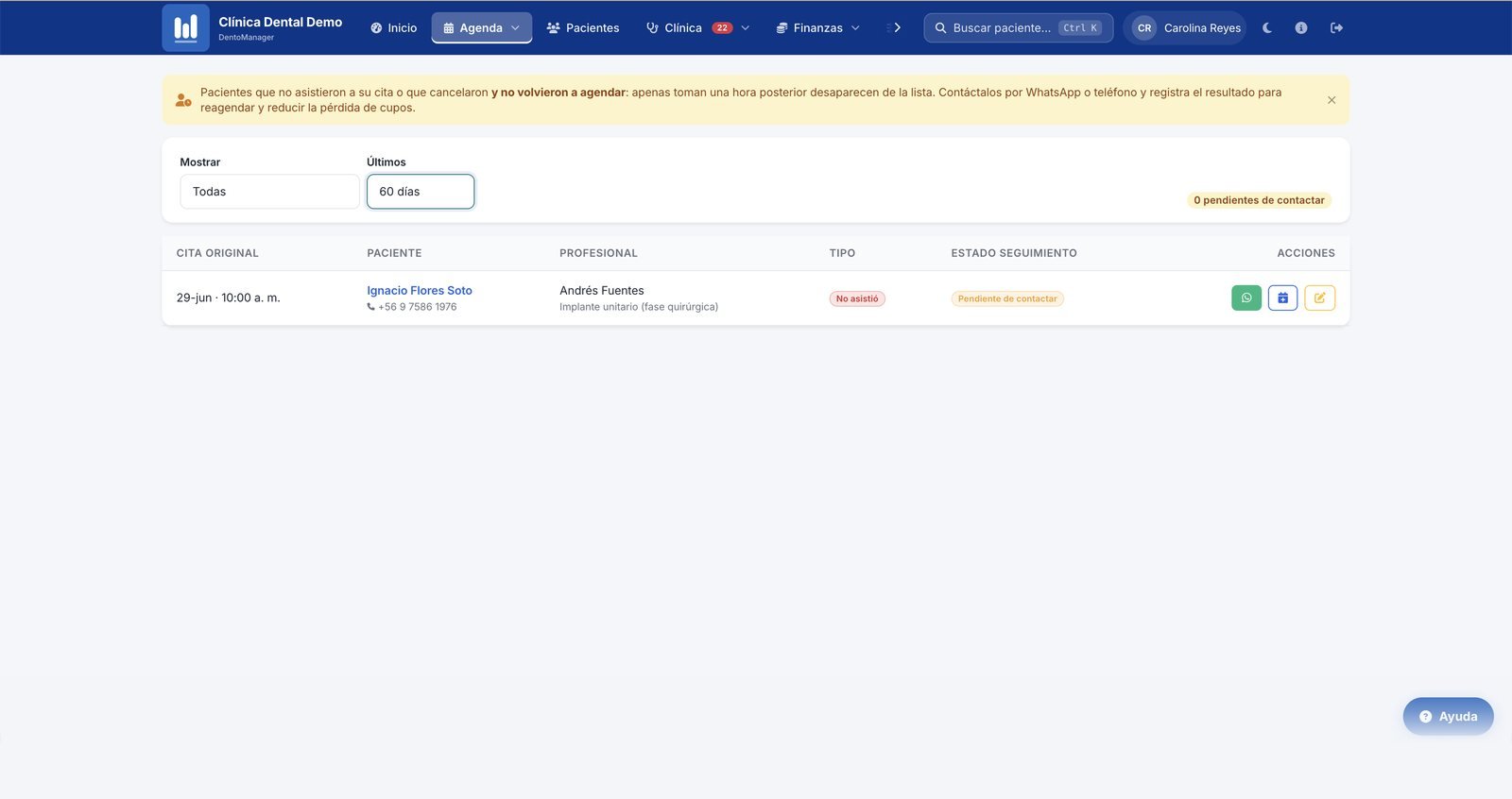The image size is (1512, 799).
Task: Open the Carolina Reyes user profile
Action: [x=1185, y=28]
